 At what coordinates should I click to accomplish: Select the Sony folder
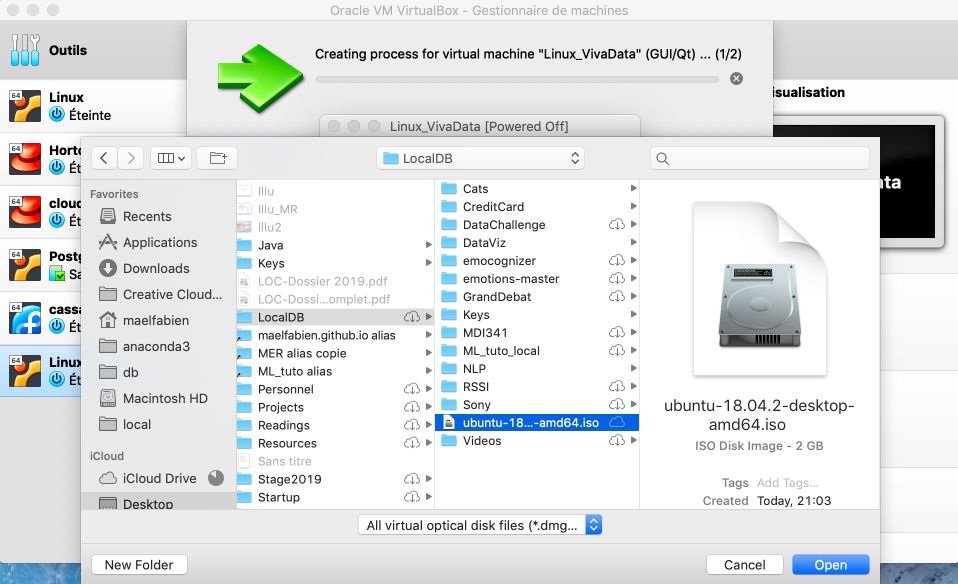[x=537, y=405]
